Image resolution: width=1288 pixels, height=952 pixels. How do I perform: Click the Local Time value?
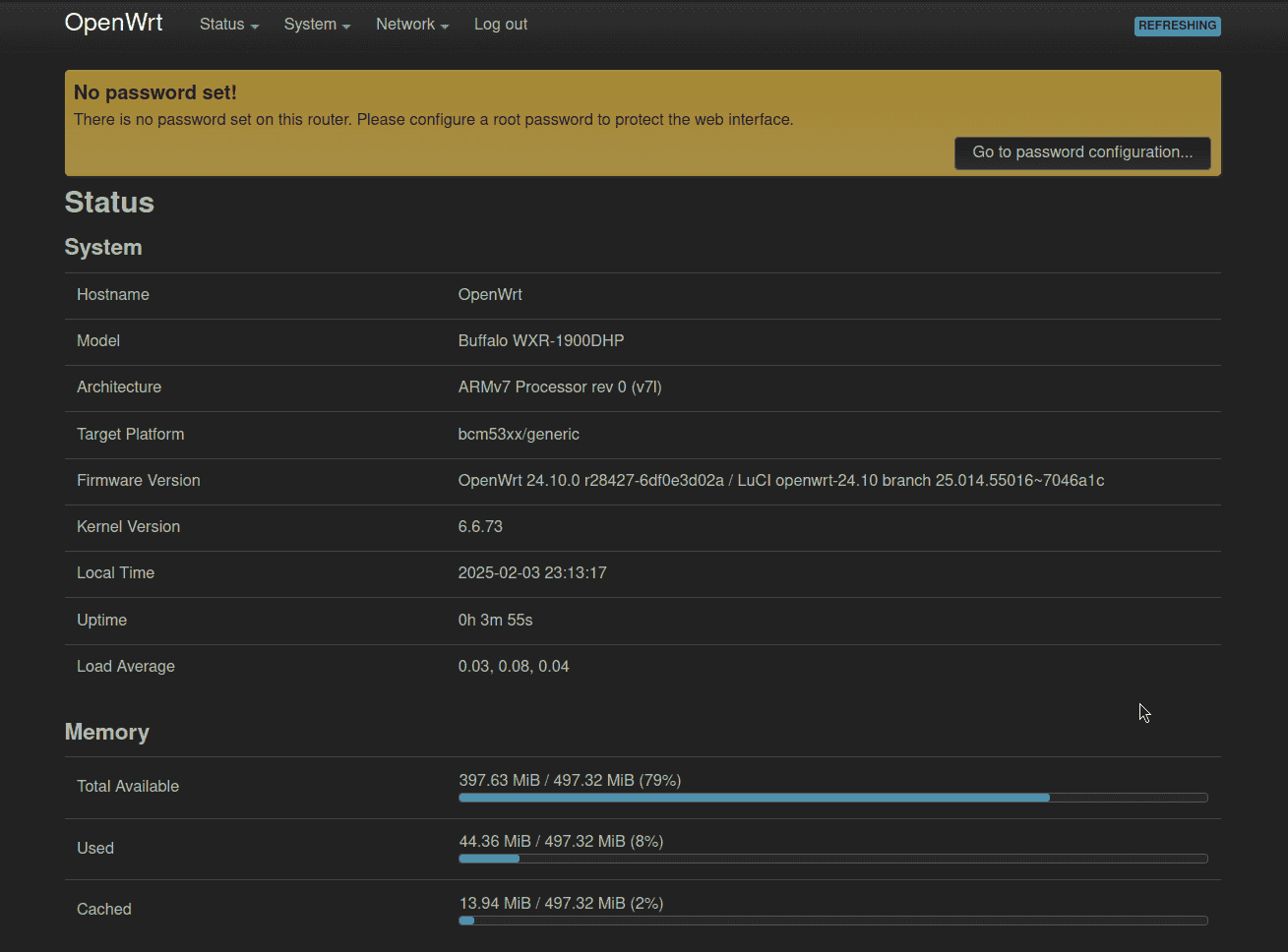click(x=532, y=572)
